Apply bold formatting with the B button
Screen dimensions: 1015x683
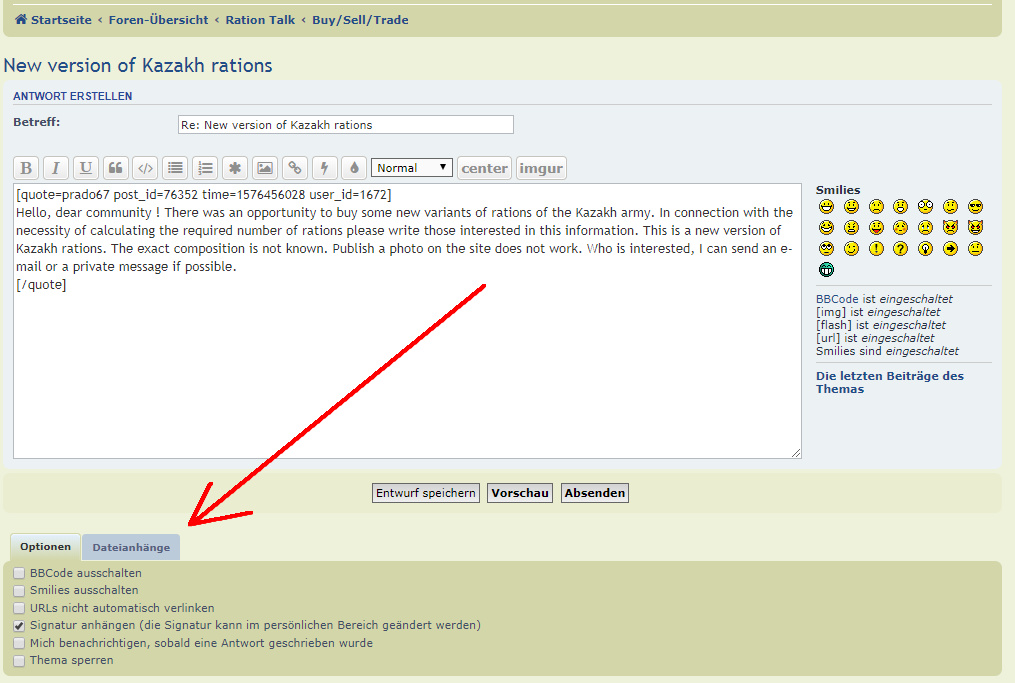tap(27, 168)
